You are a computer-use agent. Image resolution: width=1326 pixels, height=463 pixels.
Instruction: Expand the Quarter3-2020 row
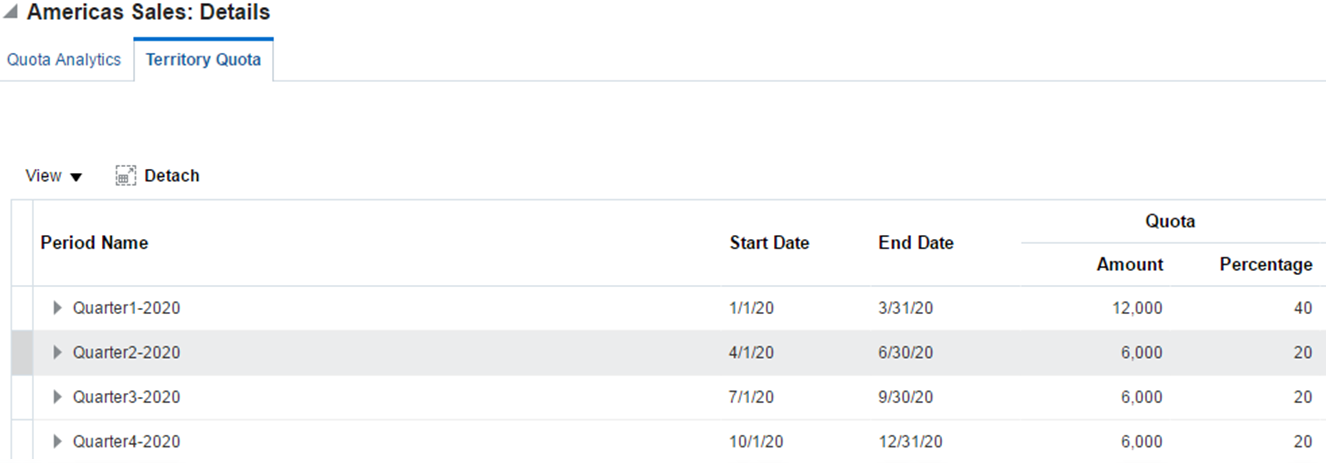57,397
